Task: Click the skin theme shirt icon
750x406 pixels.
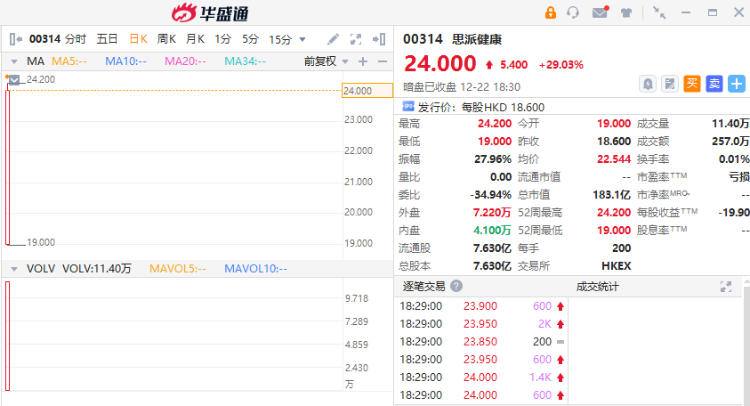Action: pyautogui.click(x=626, y=13)
